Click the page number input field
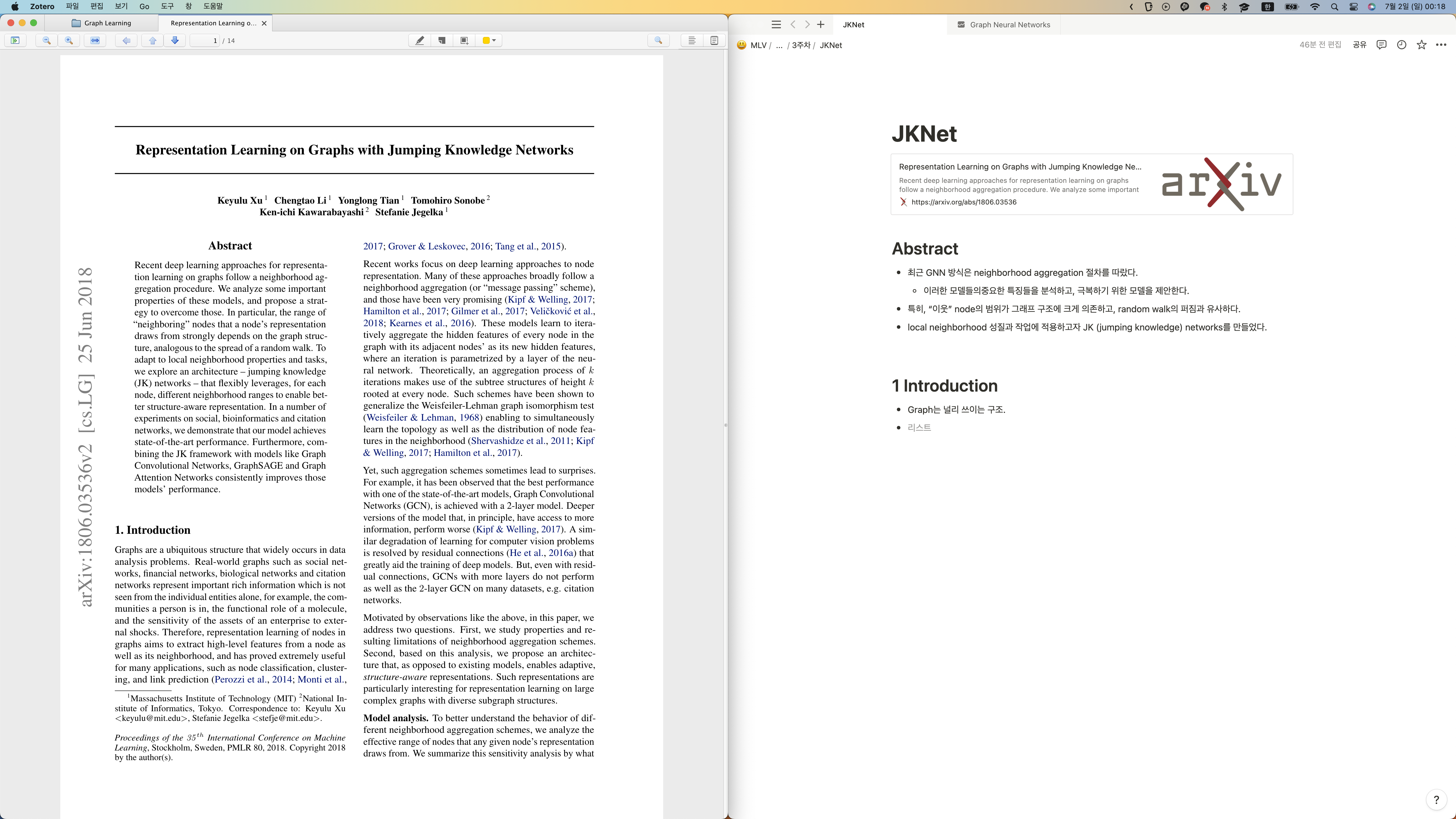Screen dimensions: 1456x819 [x=205, y=40]
